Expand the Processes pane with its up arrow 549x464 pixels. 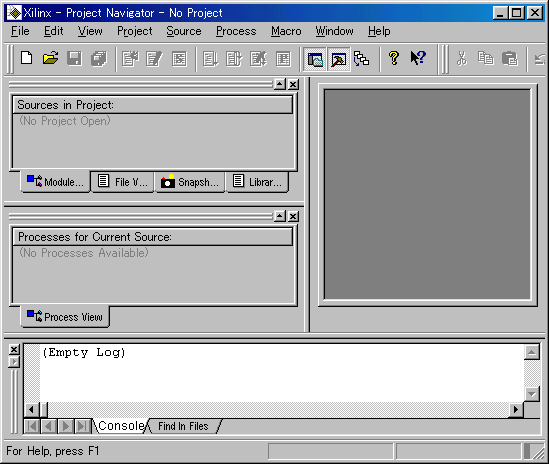click(280, 216)
